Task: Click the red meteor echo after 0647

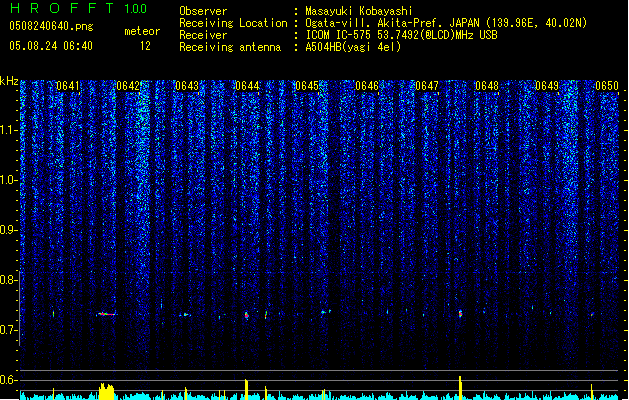Action: pyautogui.click(x=461, y=314)
